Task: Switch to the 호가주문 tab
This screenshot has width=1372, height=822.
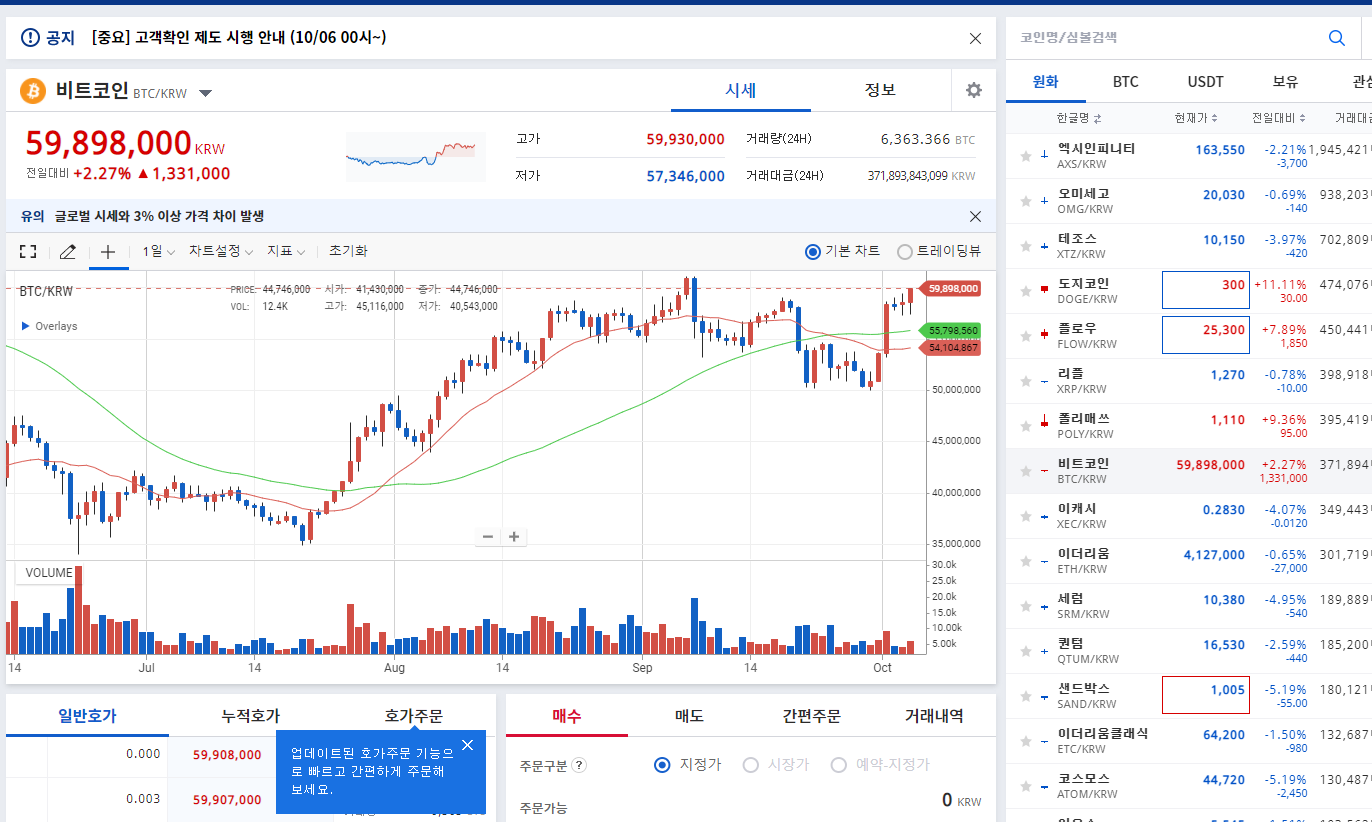Action: (x=413, y=716)
